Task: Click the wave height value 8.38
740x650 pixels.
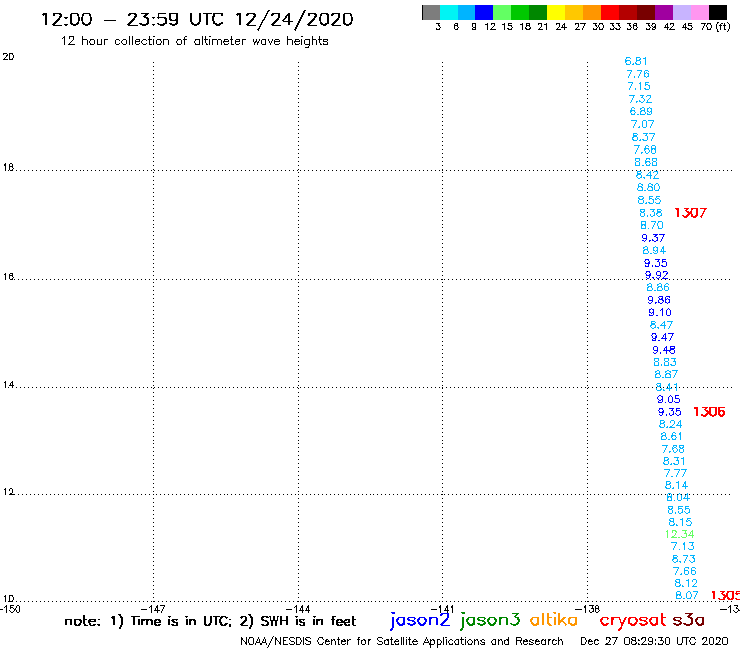Action: pyautogui.click(x=650, y=213)
